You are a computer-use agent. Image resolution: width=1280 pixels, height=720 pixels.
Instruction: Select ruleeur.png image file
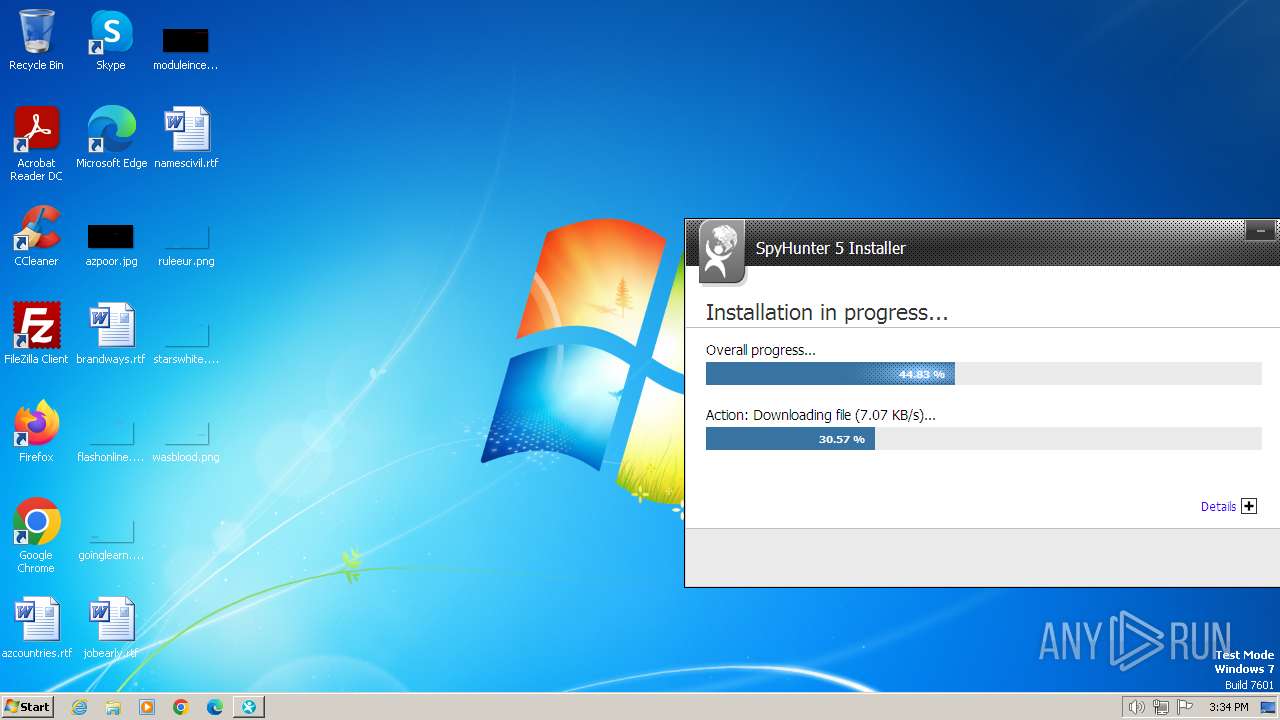click(x=186, y=244)
